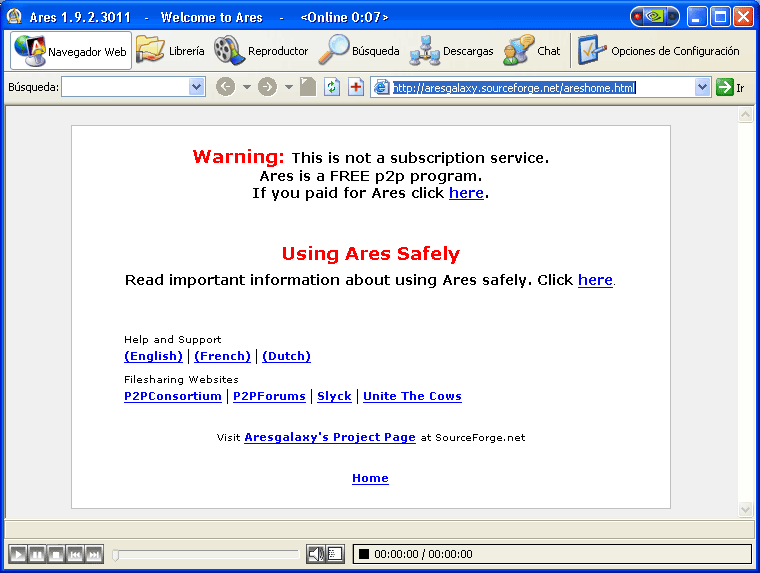Open the Búsqueda magnifier tab
The height and width of the screenshot is (573, 760).
(x=360, y=51)
